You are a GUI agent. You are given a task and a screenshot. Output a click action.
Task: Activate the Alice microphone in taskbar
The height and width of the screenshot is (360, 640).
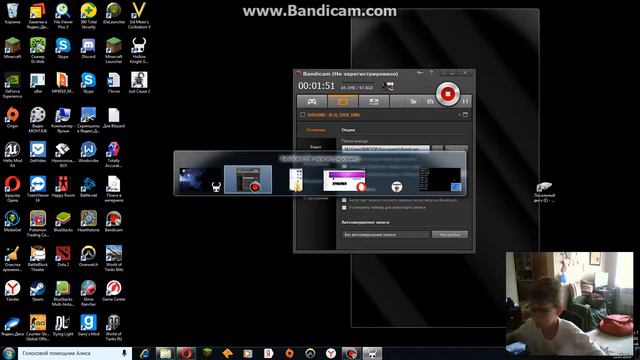coord(124,353)
